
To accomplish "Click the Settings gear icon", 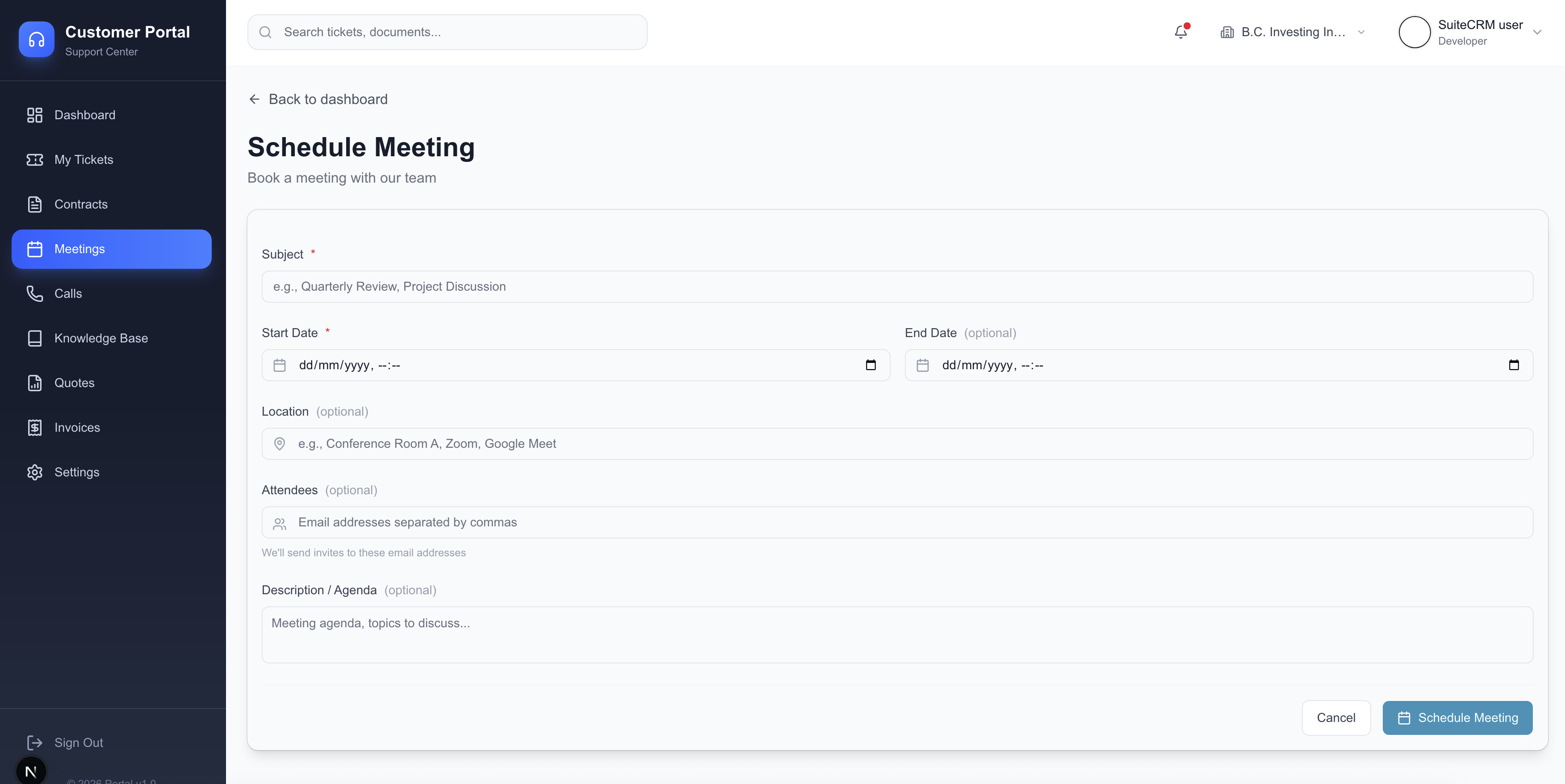I will (35, 472).
